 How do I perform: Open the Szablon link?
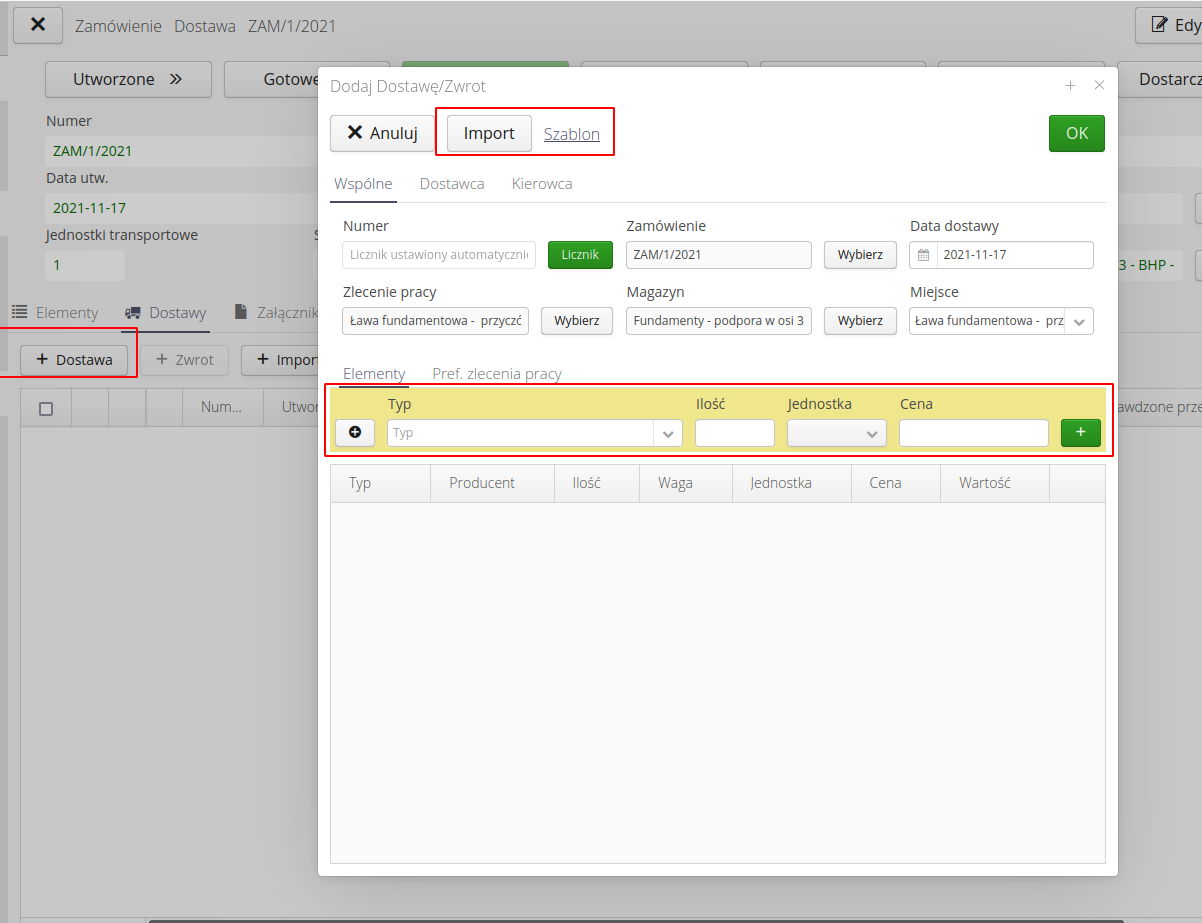(571, 133)
